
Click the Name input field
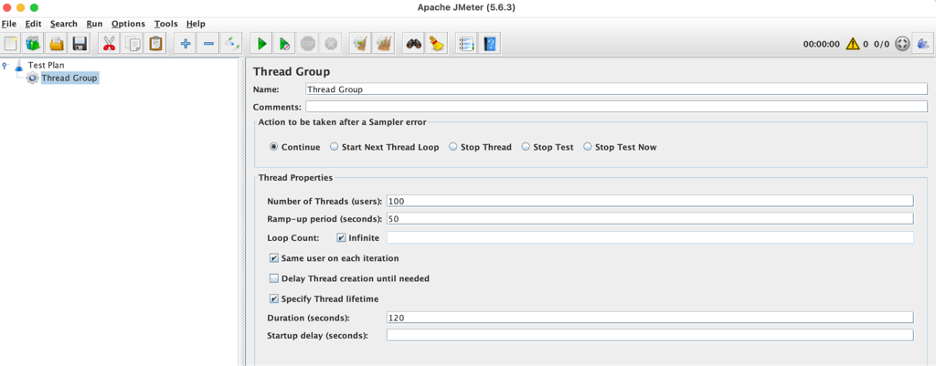pos(616,89)
